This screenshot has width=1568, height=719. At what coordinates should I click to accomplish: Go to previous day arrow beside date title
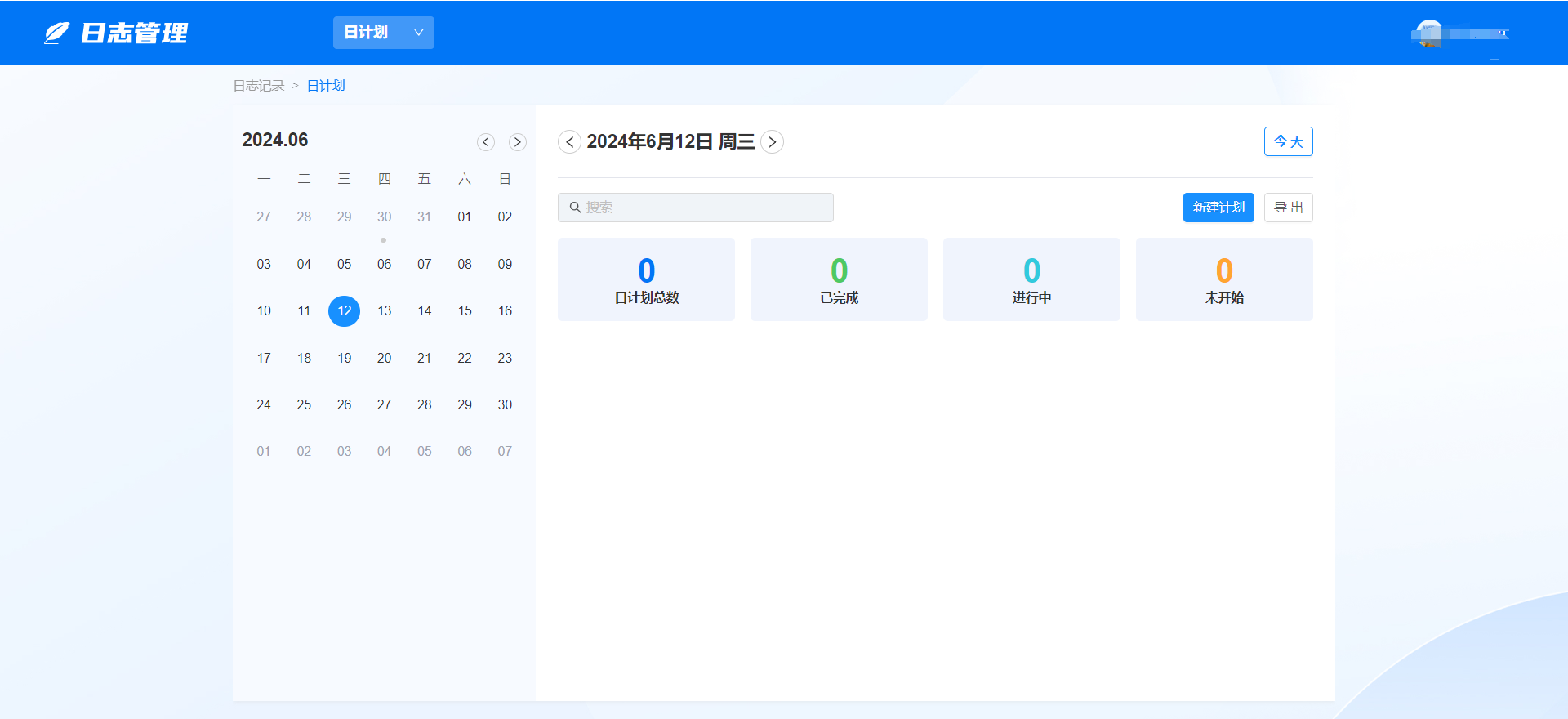tap(569, 142)
